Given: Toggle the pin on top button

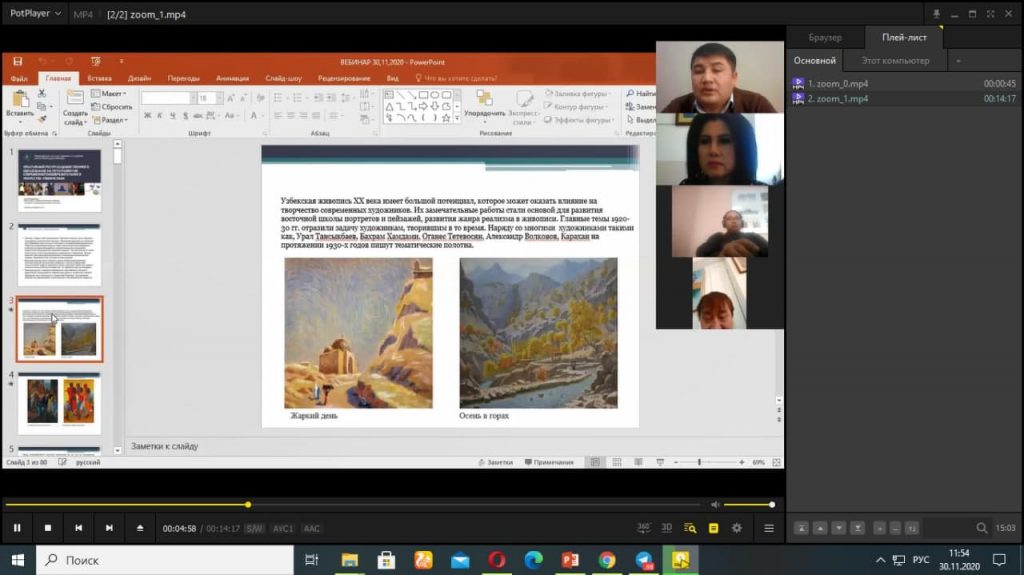Looking at the screenshot, I should click(x=937, y=15).
